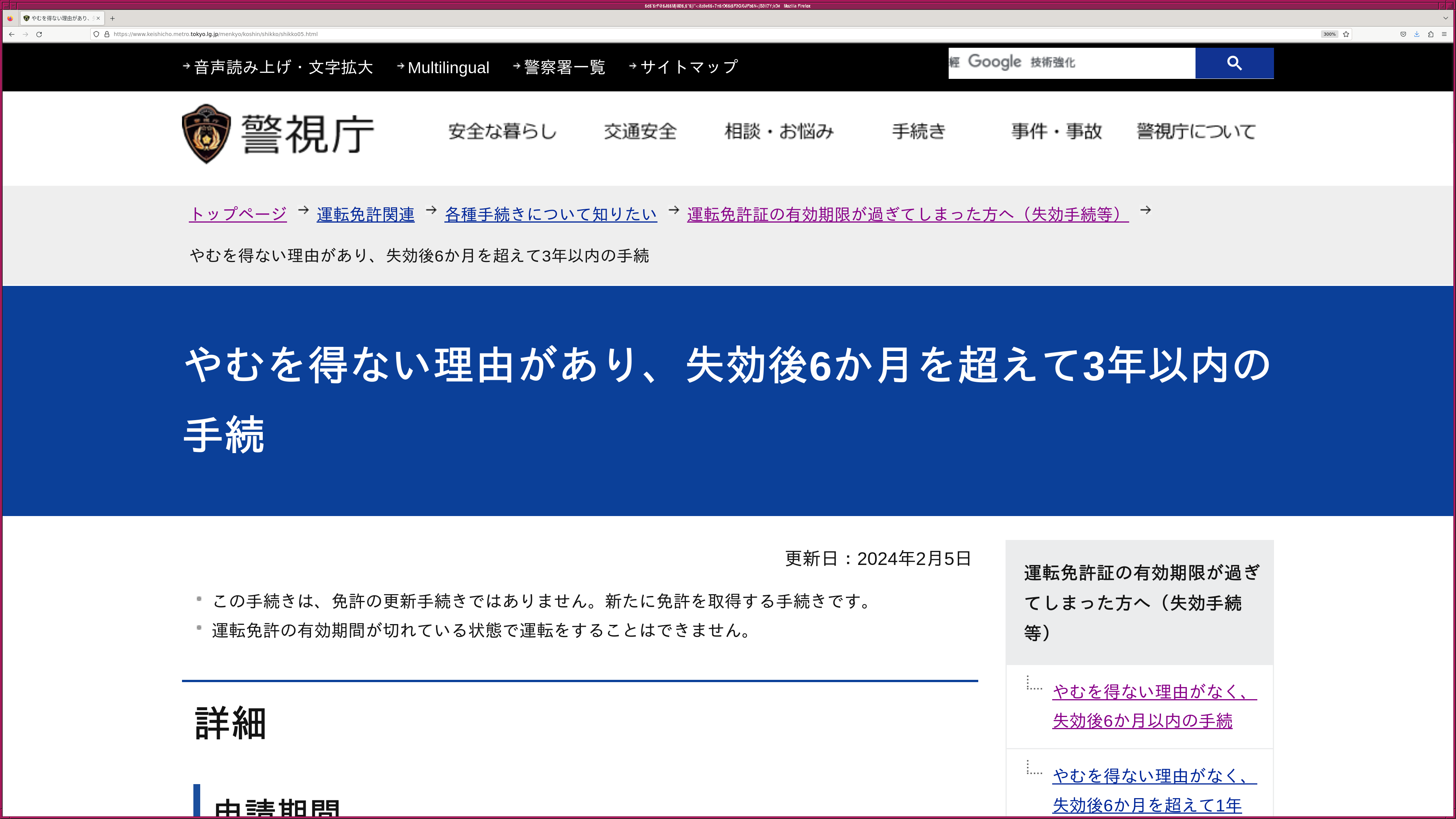
Task: Click the browser back arrow button
Action: click(11, 34)
